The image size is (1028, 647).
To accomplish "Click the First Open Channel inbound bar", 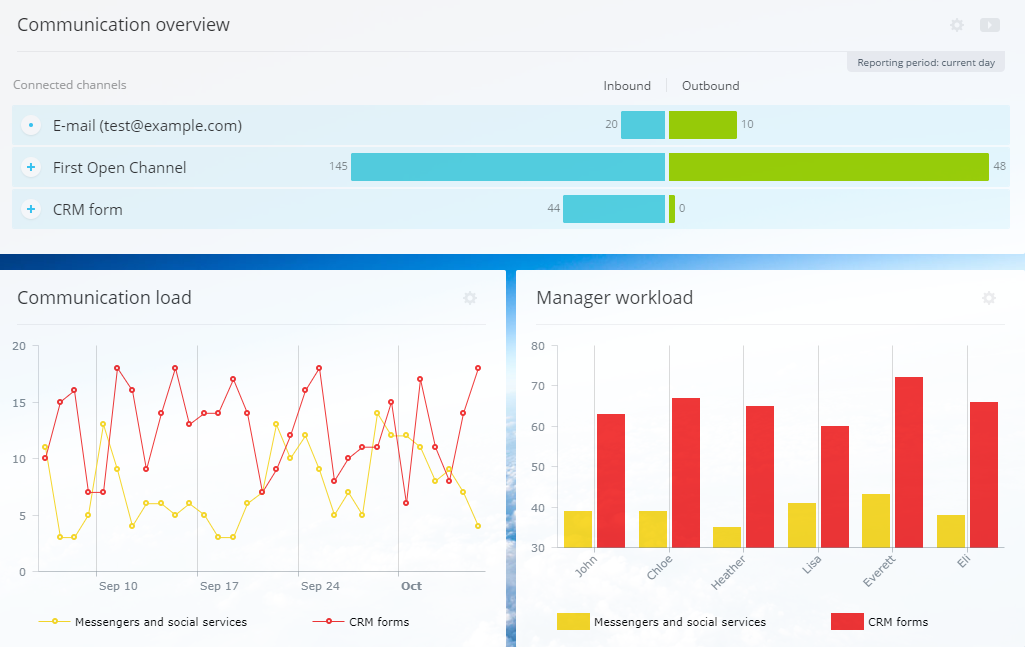I will click(507, 167).
